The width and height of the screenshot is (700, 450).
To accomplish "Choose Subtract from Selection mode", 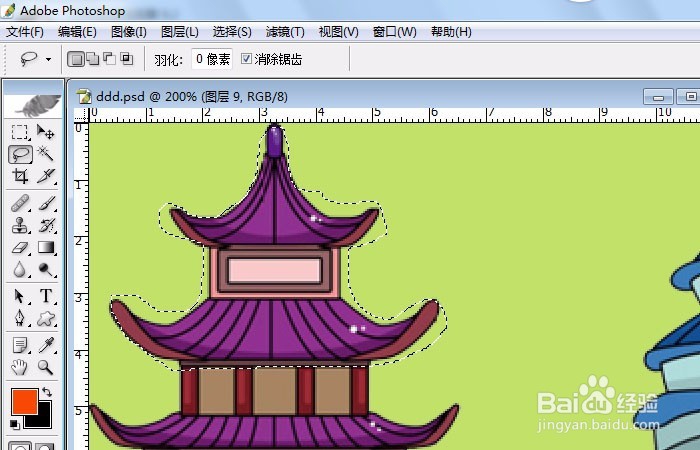I will (109, 59).
